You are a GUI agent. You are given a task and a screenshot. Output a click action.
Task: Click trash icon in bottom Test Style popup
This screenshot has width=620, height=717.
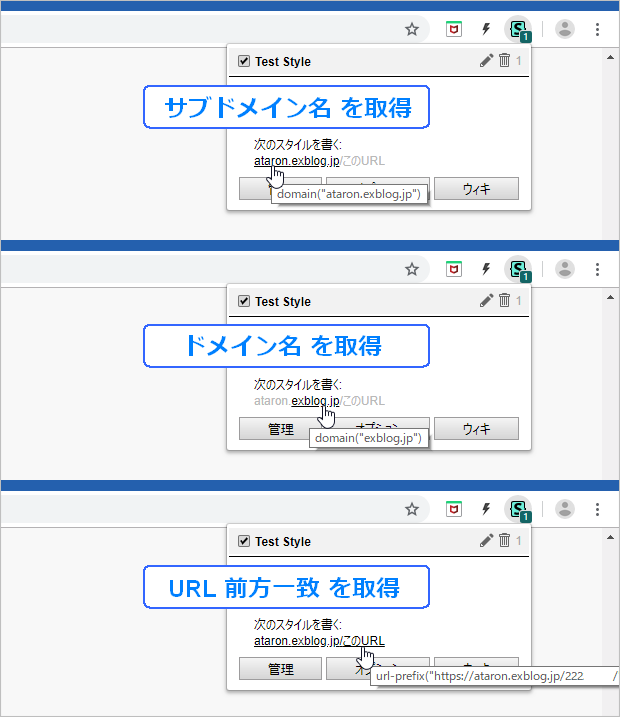(504, 540)
